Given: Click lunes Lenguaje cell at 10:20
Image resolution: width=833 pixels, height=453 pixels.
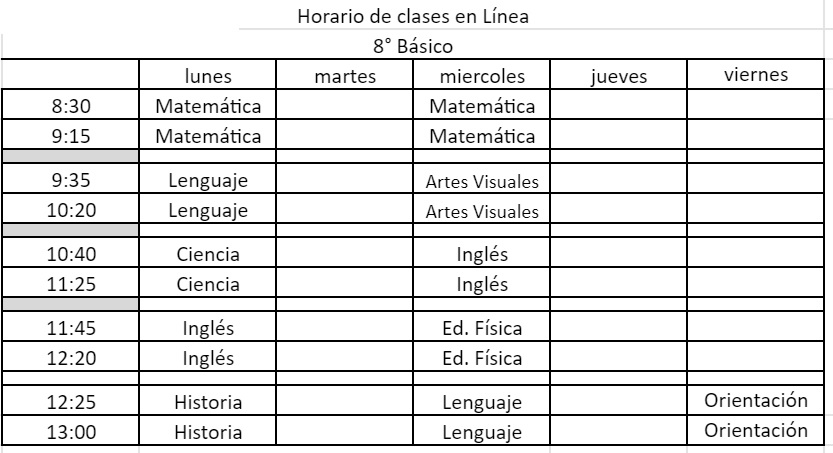Looking at the screenshot, I should (208, 210).
